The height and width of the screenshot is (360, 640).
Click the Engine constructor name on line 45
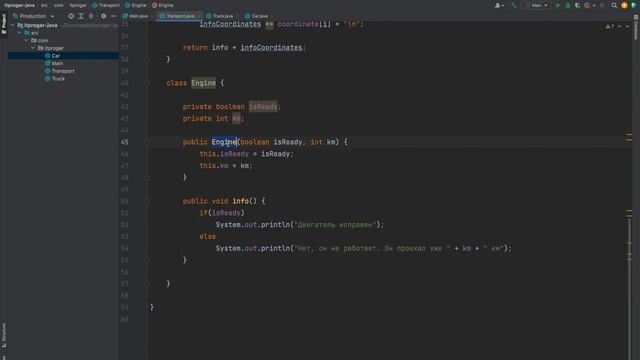coord(224,142)
